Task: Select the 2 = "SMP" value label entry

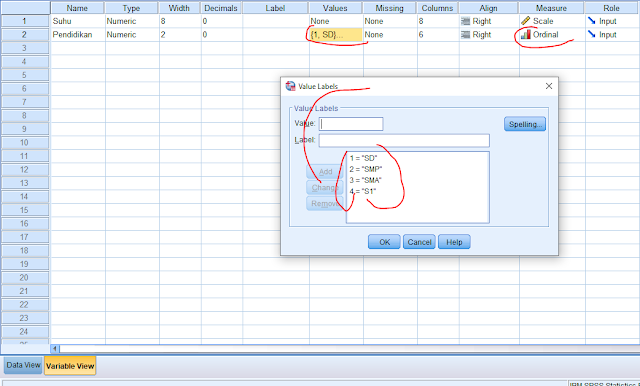Action: pos(366,169)
